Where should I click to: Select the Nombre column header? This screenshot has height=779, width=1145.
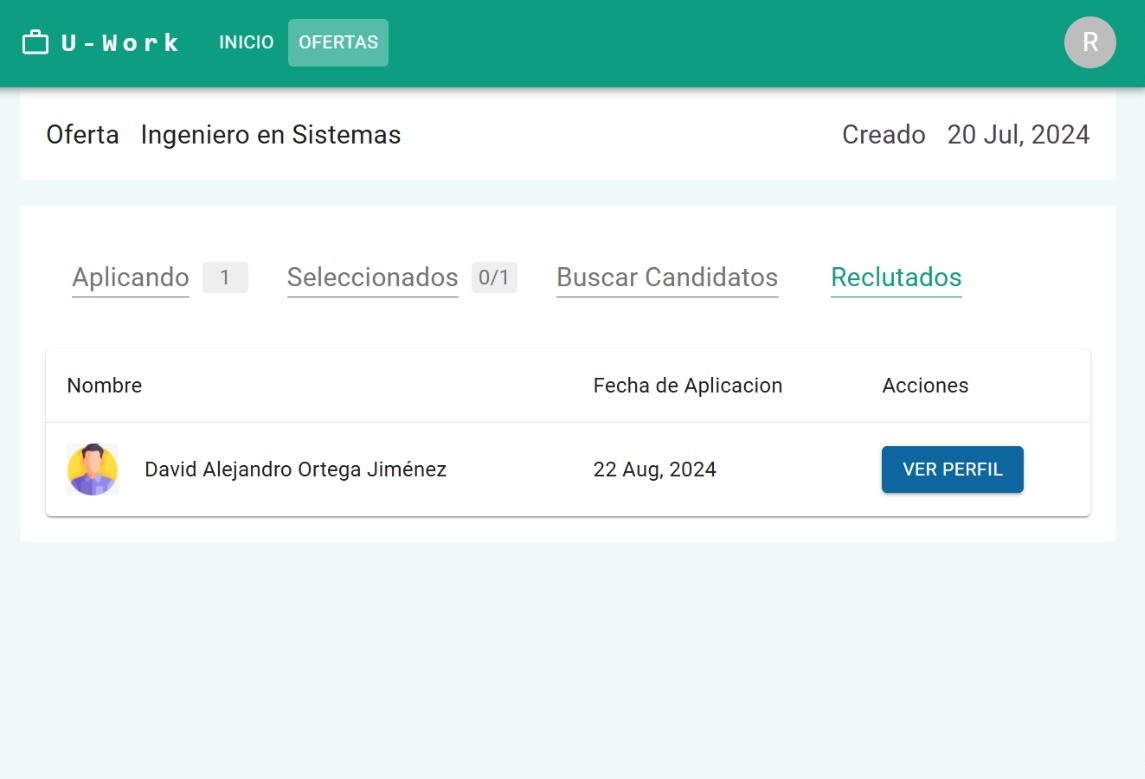[x=104, y=385]
